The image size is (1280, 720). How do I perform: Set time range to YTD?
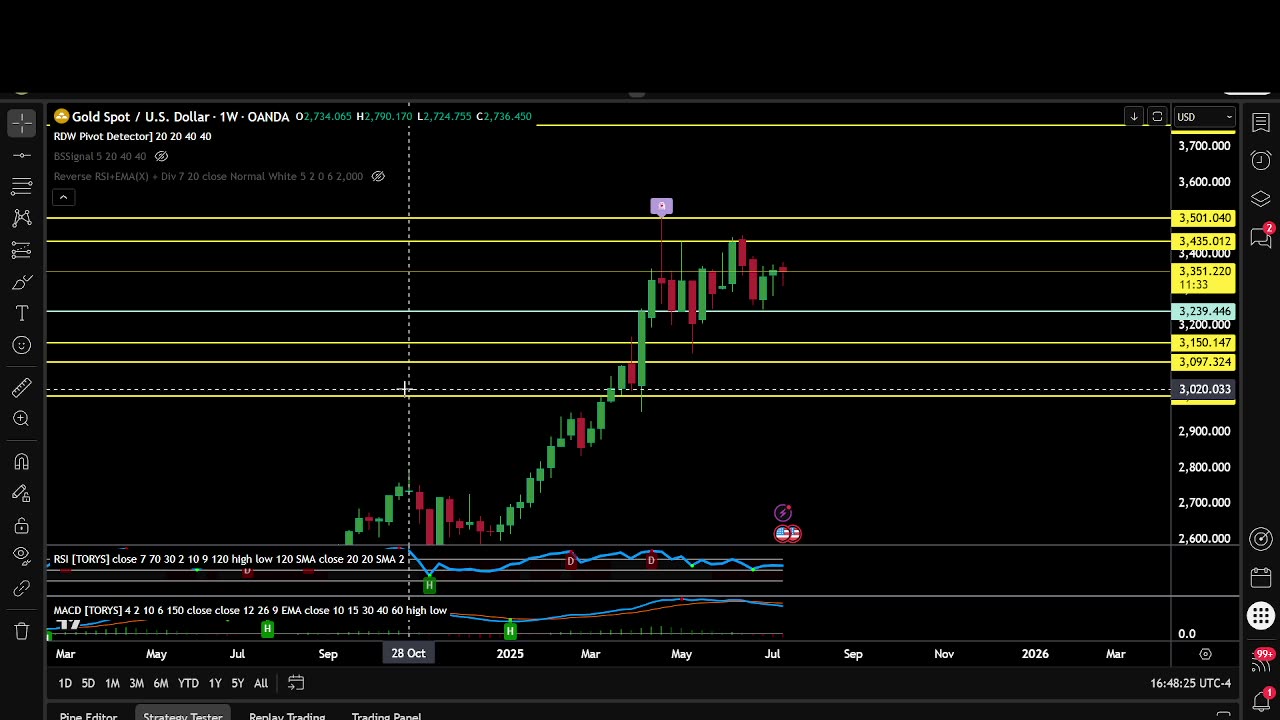pyautogui.click(x=188, y=683)
